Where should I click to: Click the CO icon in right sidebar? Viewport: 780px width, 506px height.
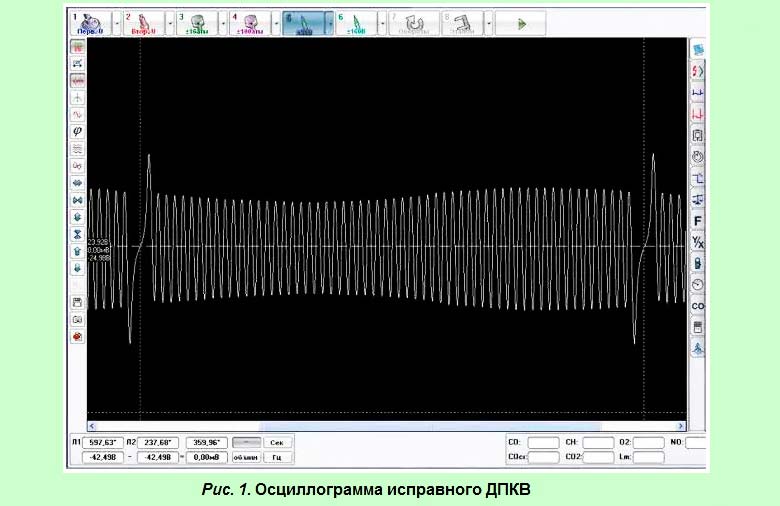(x=697, y=305)
